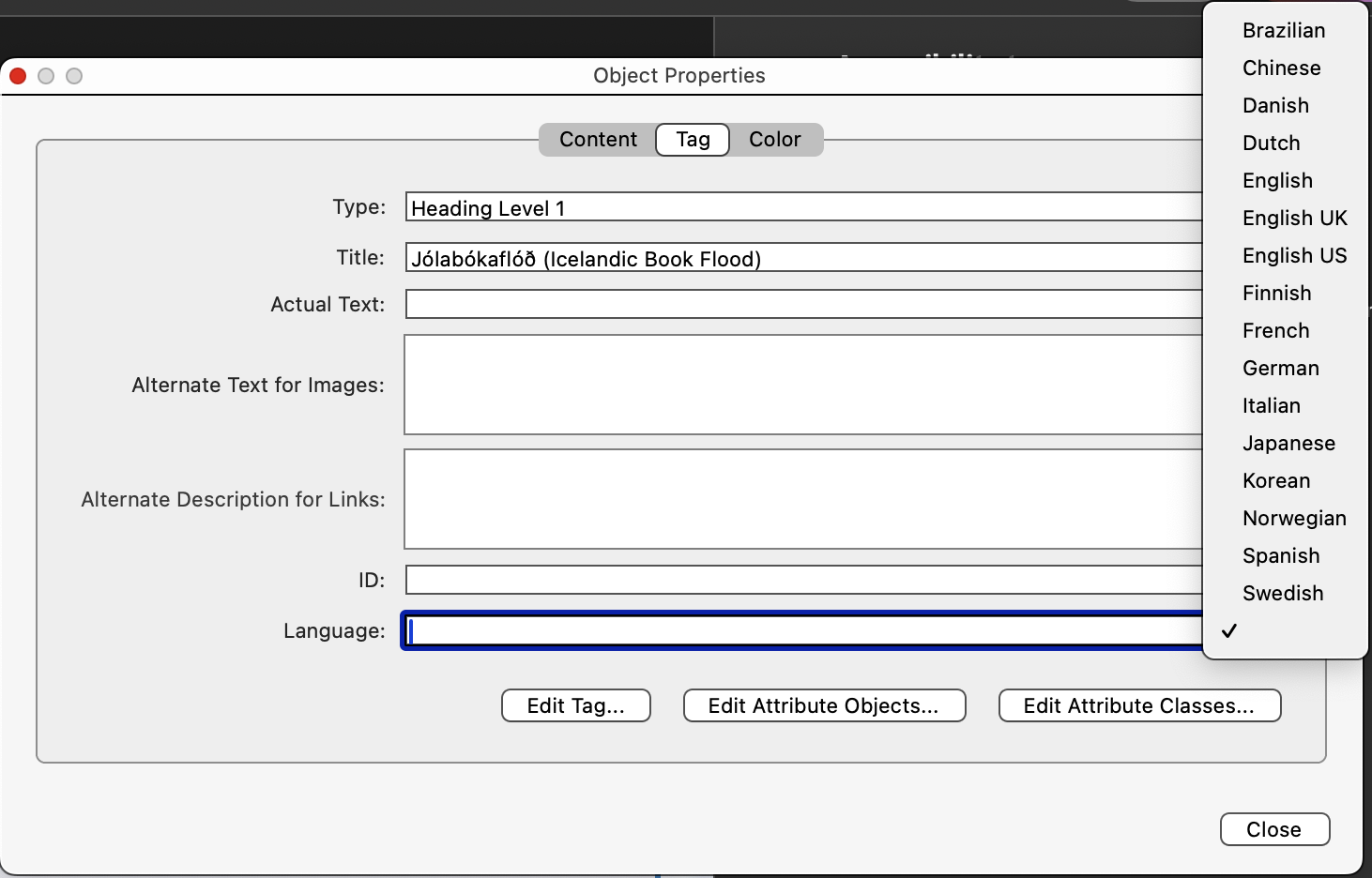Select French in the language dropdown
The width and height of the screenshot is (1372, 878).
click(1275, 330)
